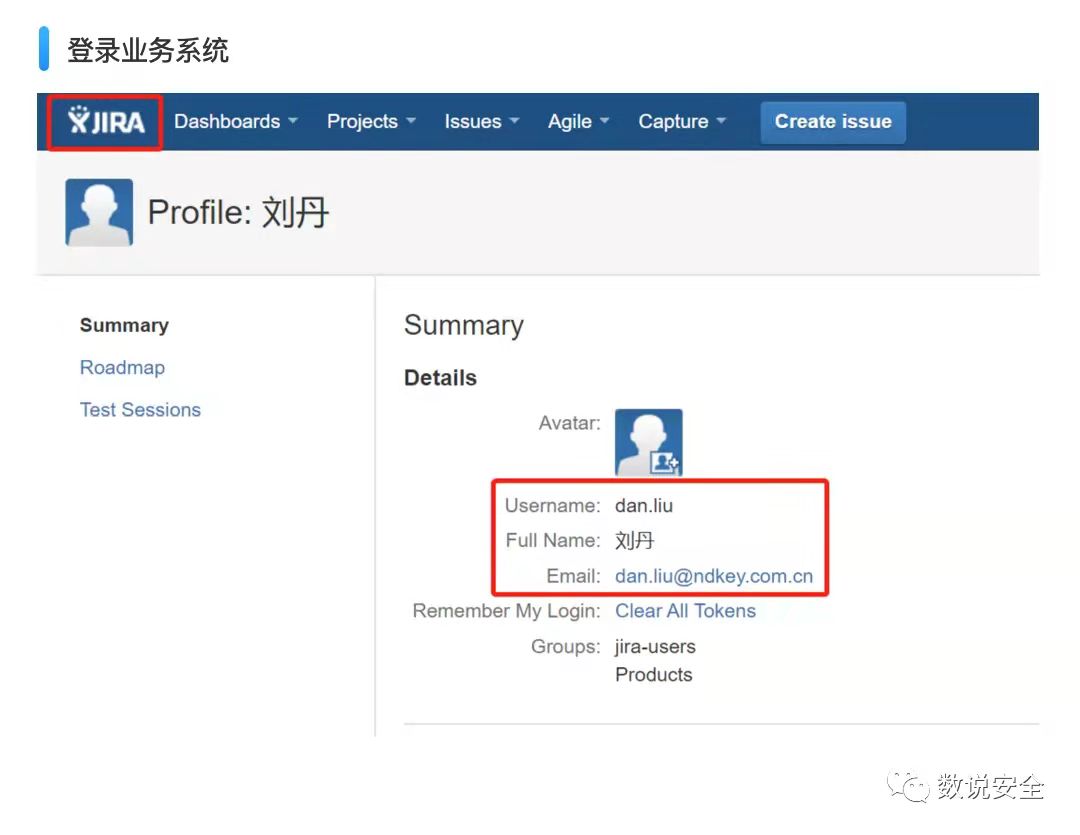The width and height of the screenshot is (1080, 835).
Task: Open the Projects dropdown menu
Action: 371,121
